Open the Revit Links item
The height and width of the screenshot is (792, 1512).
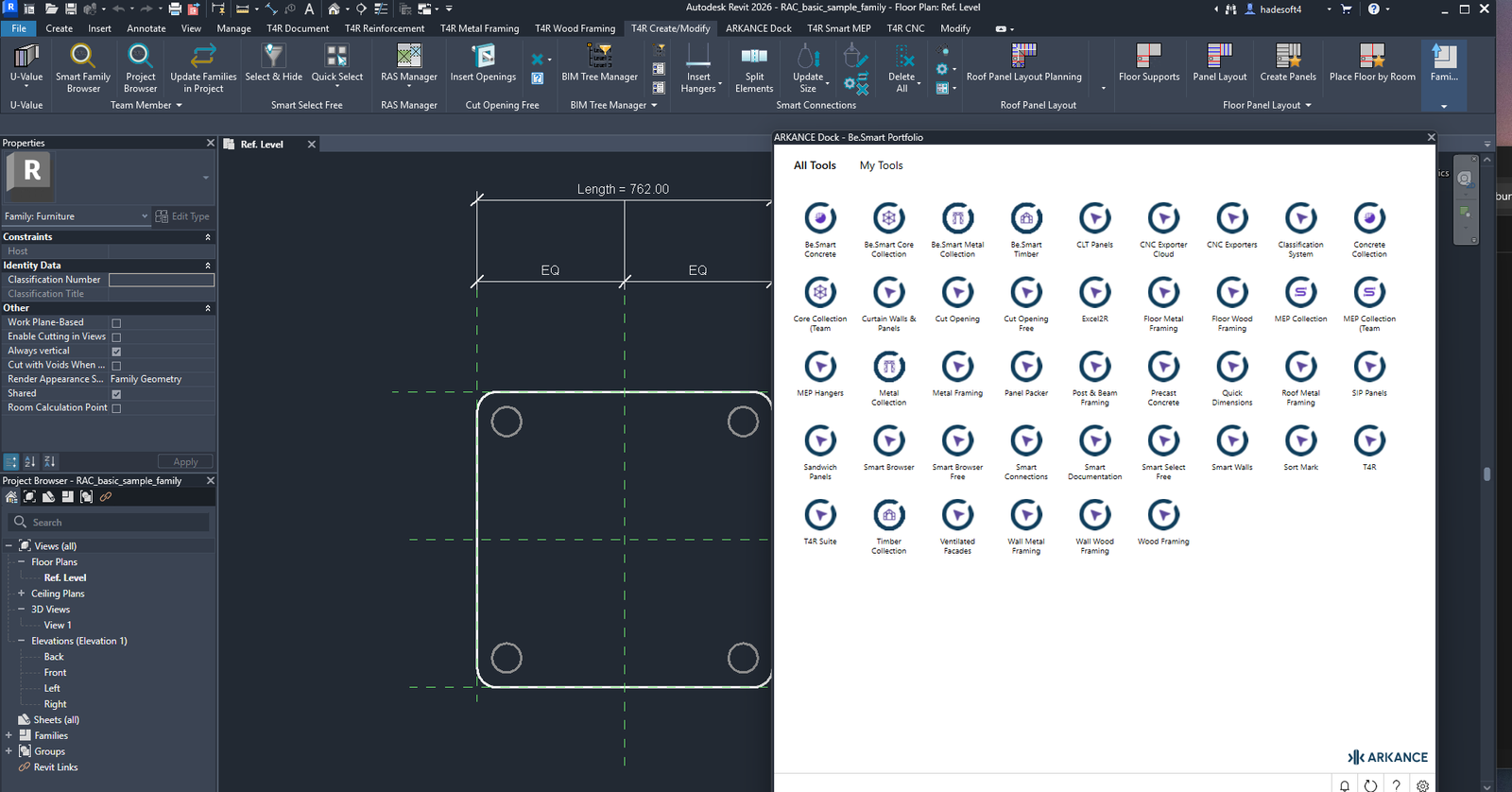[55, 767]
